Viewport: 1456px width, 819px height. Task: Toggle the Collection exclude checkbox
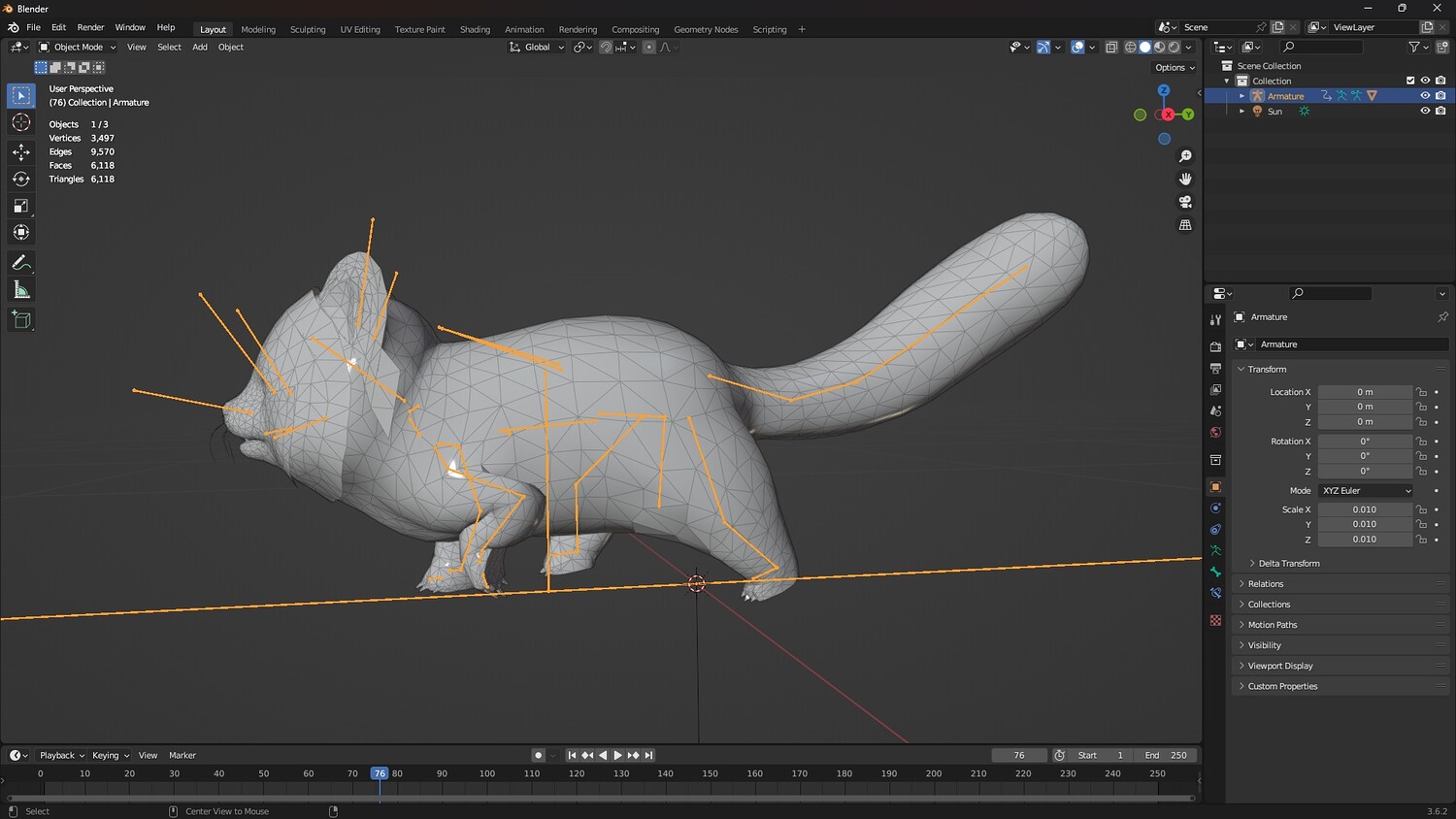click(x=1410, y=81)
